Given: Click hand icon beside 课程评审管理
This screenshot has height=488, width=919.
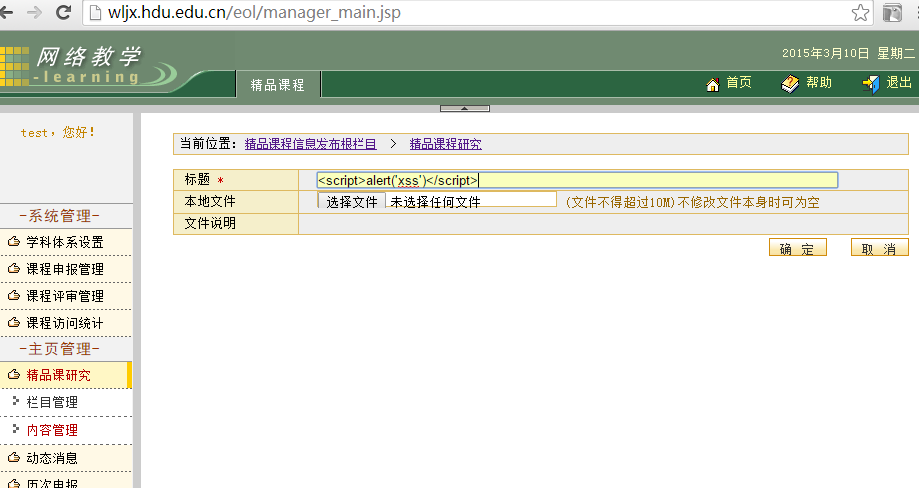Looking at the screenshot, I should click(x=13, y=295).
